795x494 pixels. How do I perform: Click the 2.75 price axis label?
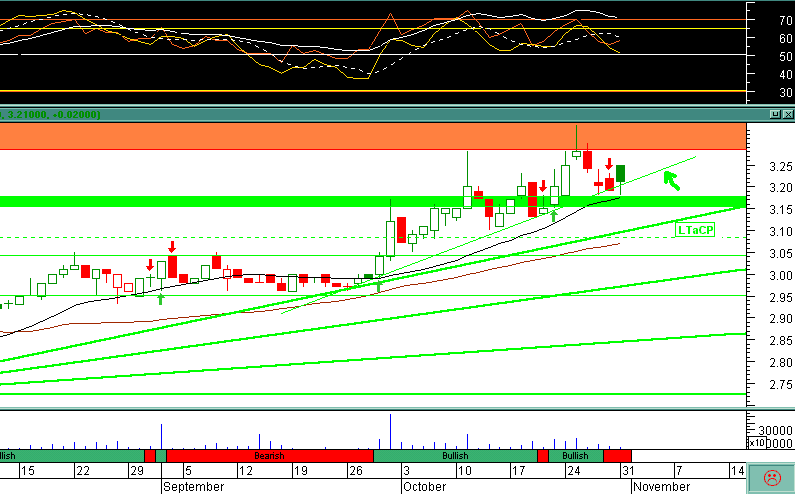pos(781,384)
